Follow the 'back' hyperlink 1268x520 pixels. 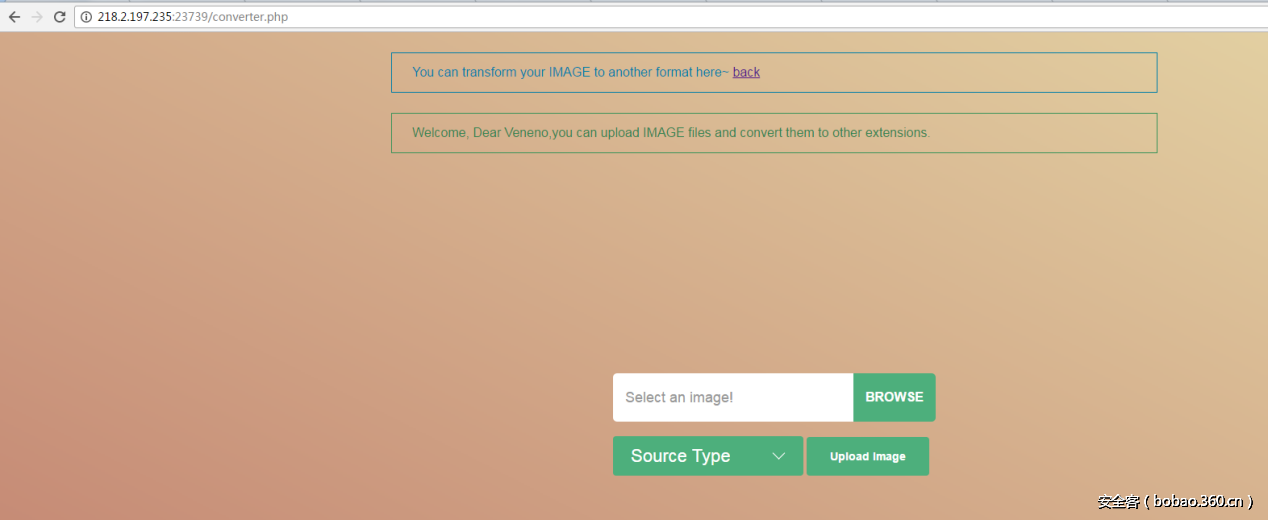click(x=746, y=72)
